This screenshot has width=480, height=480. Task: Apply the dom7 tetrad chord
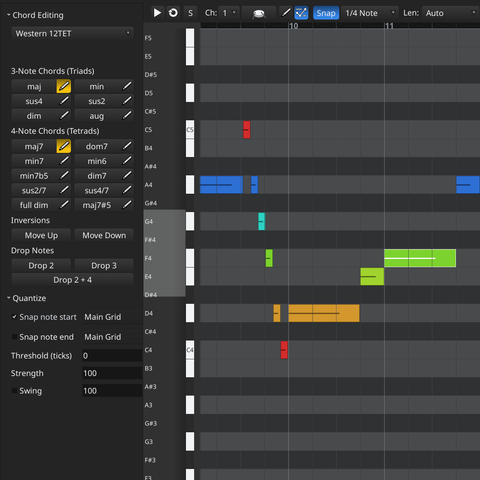pos(97,147)
